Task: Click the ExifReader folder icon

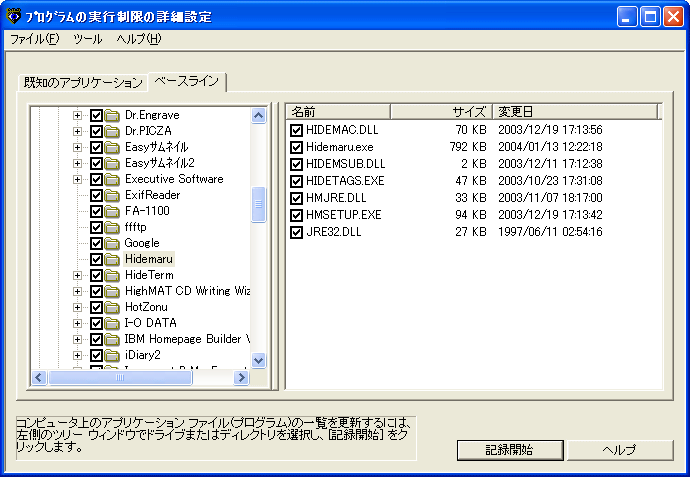Action: [112, 195]
